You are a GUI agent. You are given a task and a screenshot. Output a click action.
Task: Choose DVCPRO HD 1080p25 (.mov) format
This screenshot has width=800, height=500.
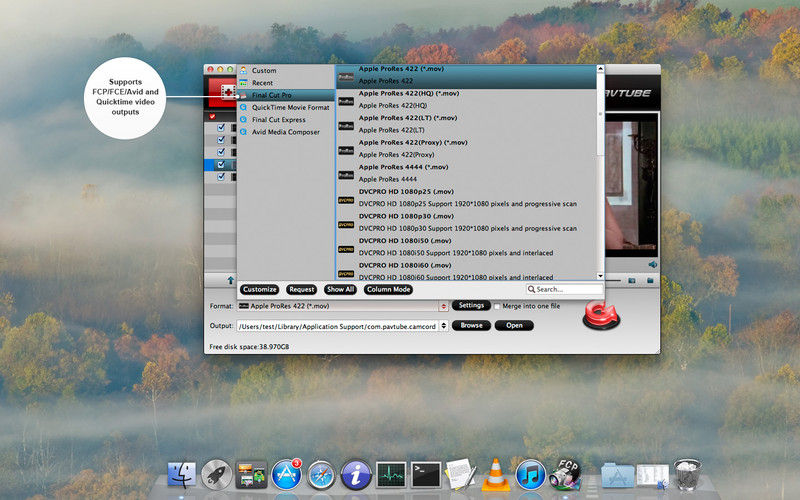click(466, 197)
